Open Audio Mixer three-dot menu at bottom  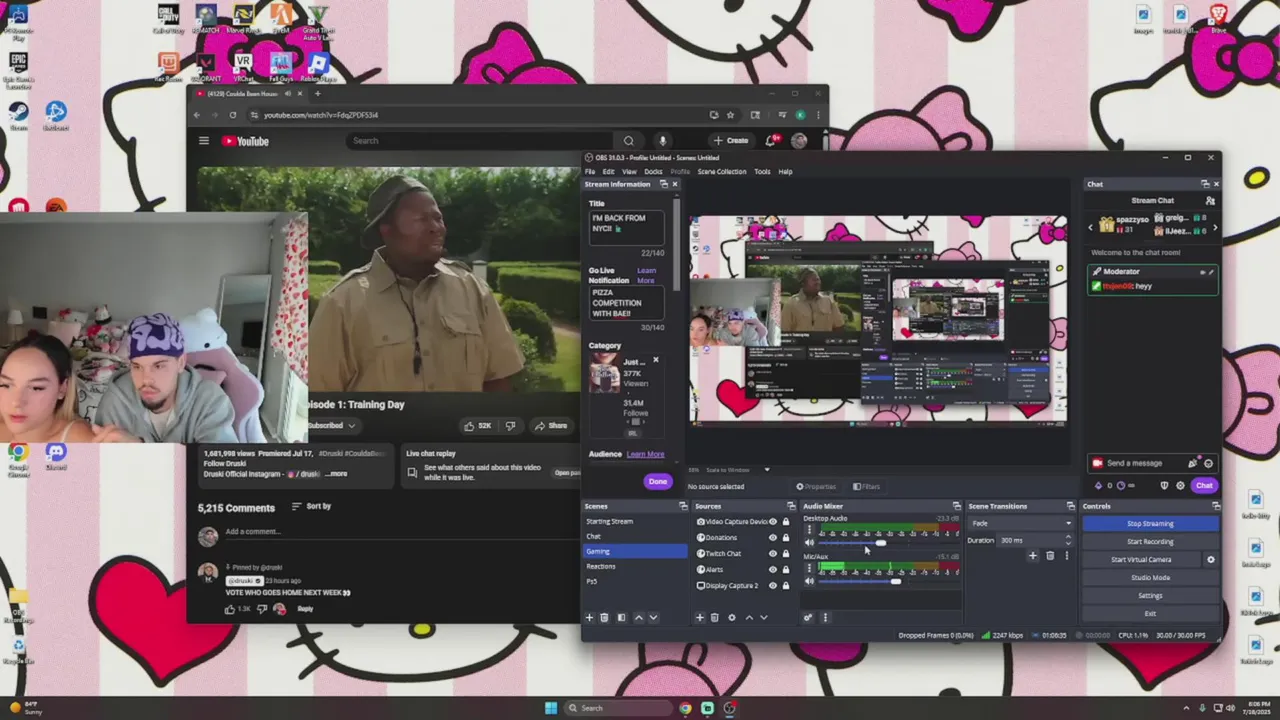825,617
